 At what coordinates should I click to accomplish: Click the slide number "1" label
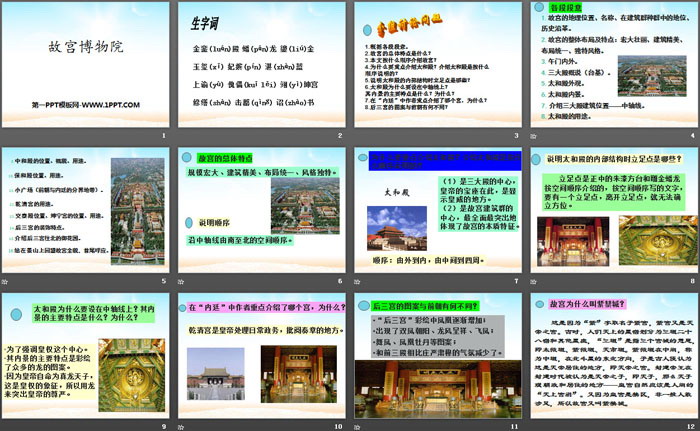point(164,135)
